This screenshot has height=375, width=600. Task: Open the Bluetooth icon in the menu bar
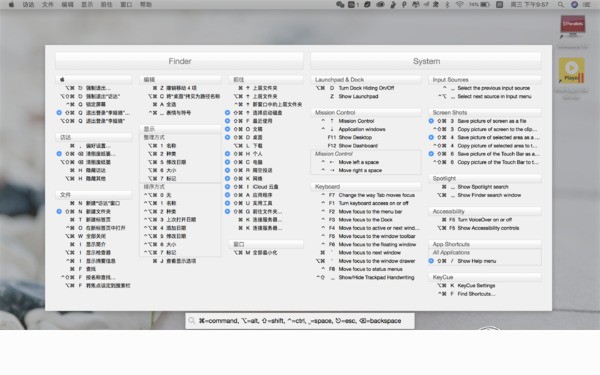[447, 5]
